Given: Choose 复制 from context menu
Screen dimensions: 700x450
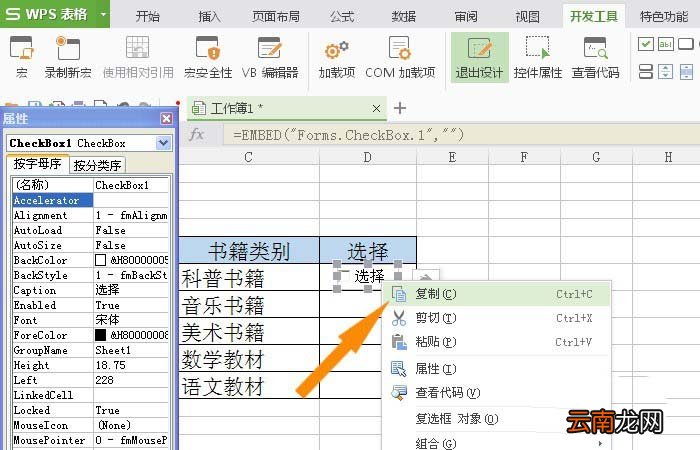Looking at the screenshot, I should click(496, 294).
